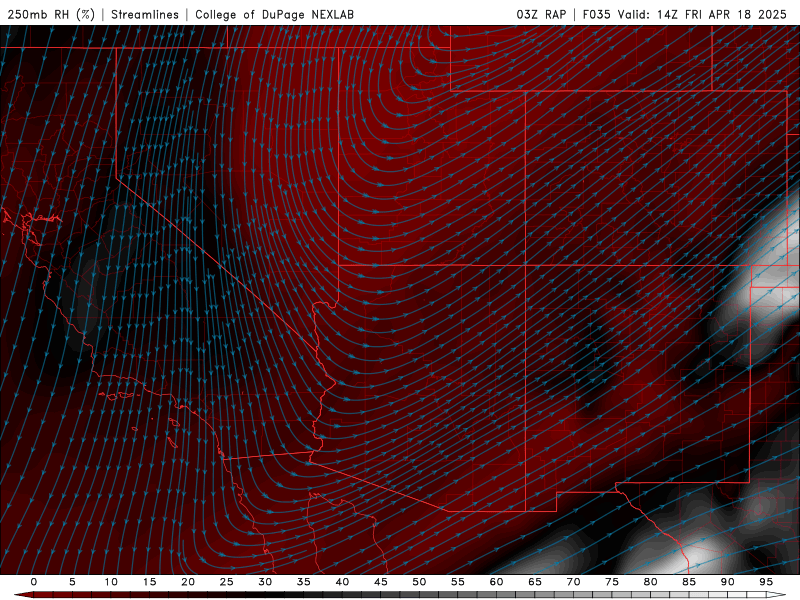800x600 pixels.
Task: Click the "60" label on the color bar
Action: coord(496,582)
